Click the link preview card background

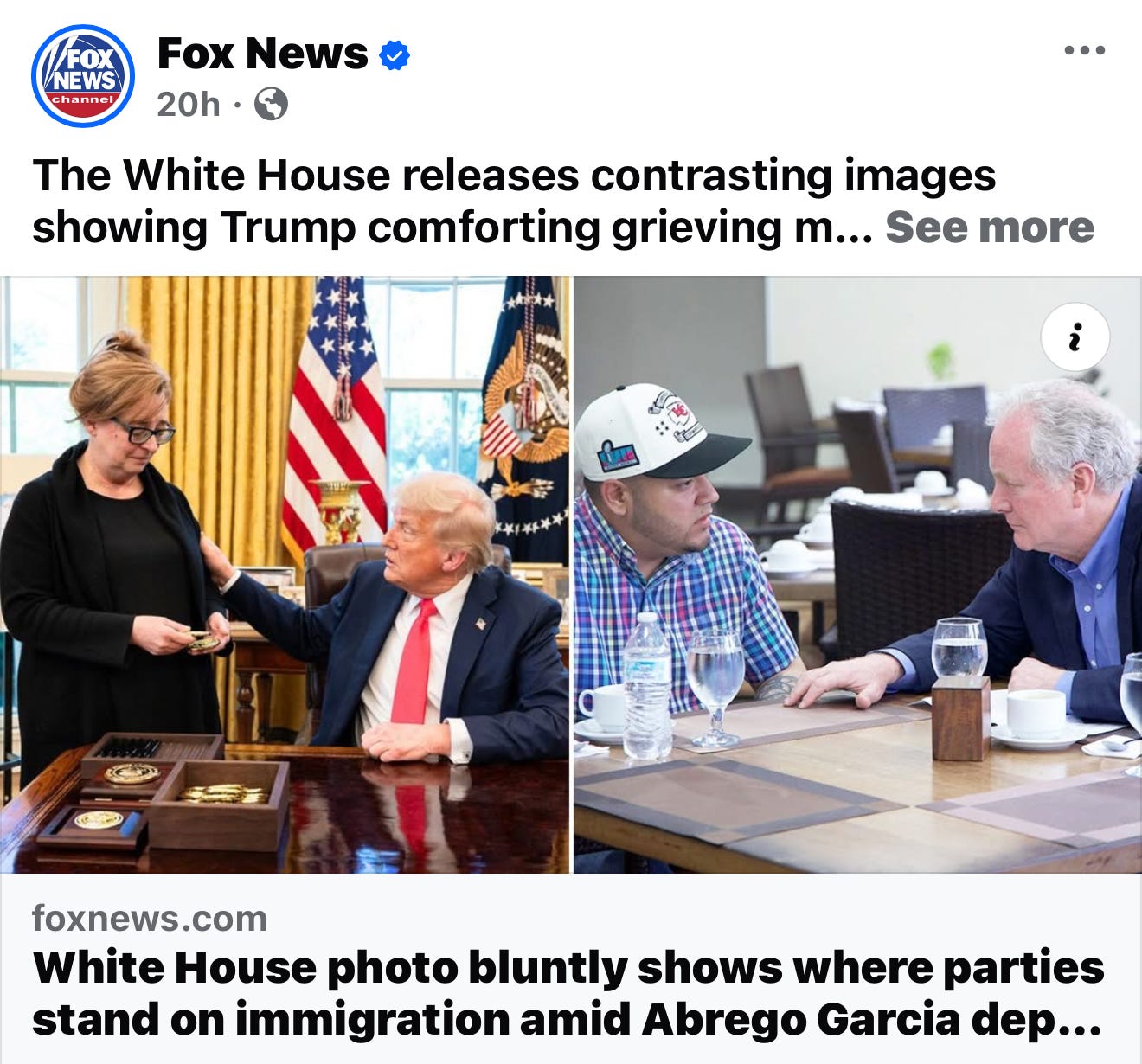point(571,969)
